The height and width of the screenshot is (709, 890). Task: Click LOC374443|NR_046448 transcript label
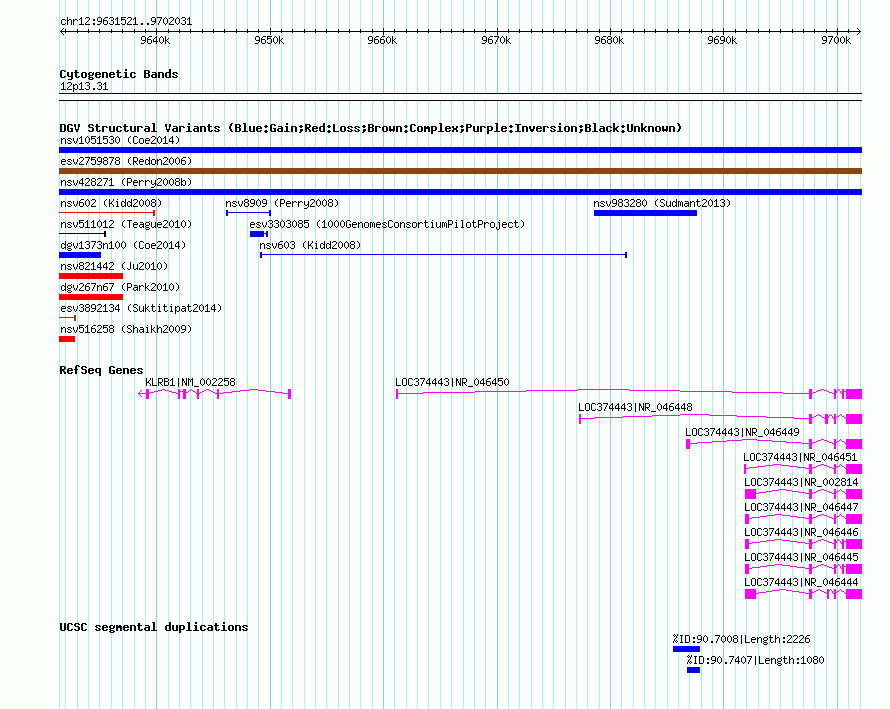click(x=635, y=407)
